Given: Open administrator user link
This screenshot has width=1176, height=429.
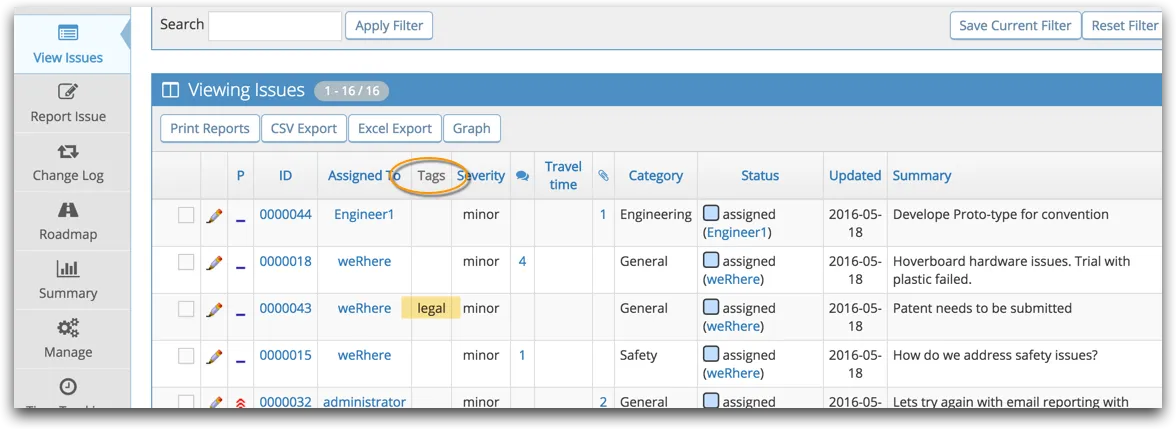Looking at the screenshot, I should click(x=364, y=401).
